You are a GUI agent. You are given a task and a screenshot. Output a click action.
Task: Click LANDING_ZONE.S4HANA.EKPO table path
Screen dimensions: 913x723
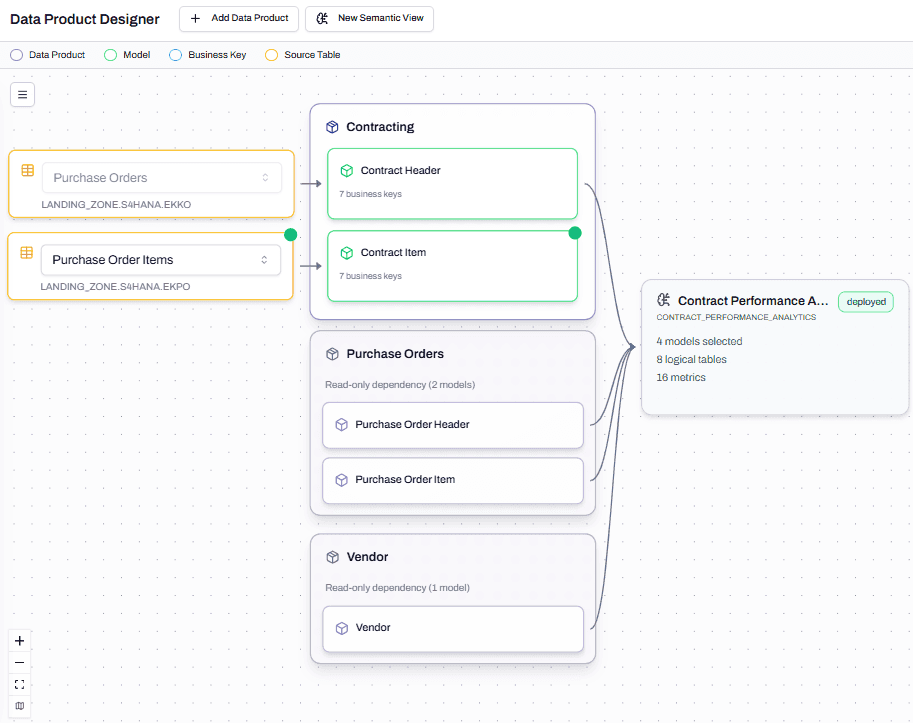pyautogui.click(x=115, y=287)
